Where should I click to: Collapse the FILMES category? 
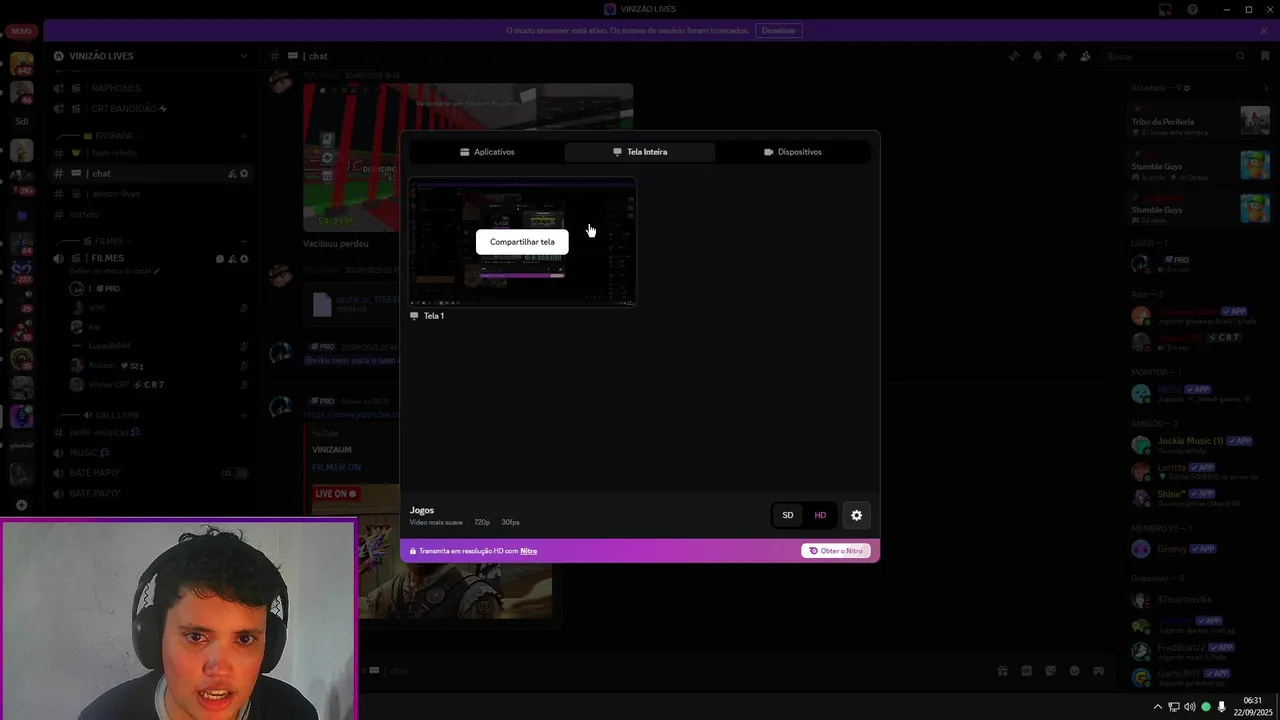pos(108,241)
